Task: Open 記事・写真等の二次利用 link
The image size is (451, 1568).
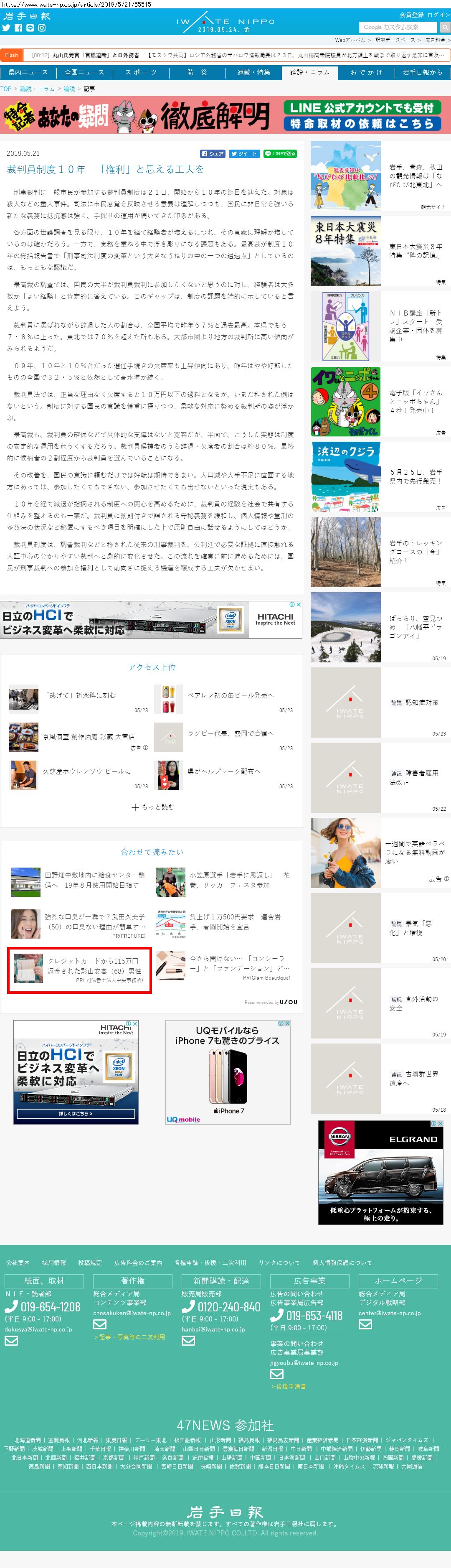Action: click(x=129, y=1337)
